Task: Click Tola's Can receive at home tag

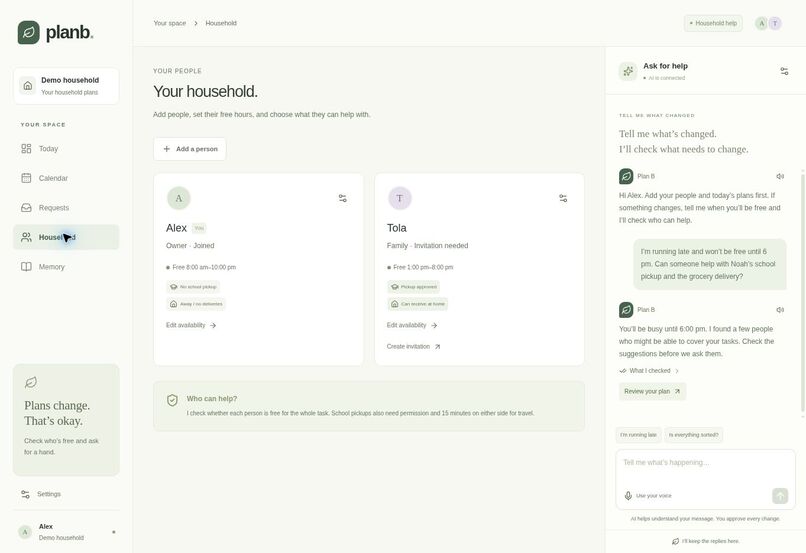Action: pos(417,304)
